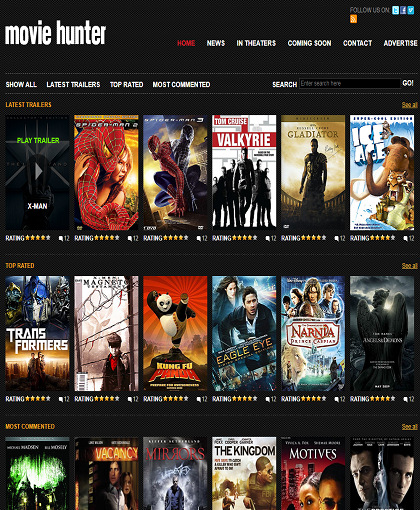Click comment icon under Kung Fu Panda poster
The height and width of the screenshot is (510, 420).
pos(199,399)
